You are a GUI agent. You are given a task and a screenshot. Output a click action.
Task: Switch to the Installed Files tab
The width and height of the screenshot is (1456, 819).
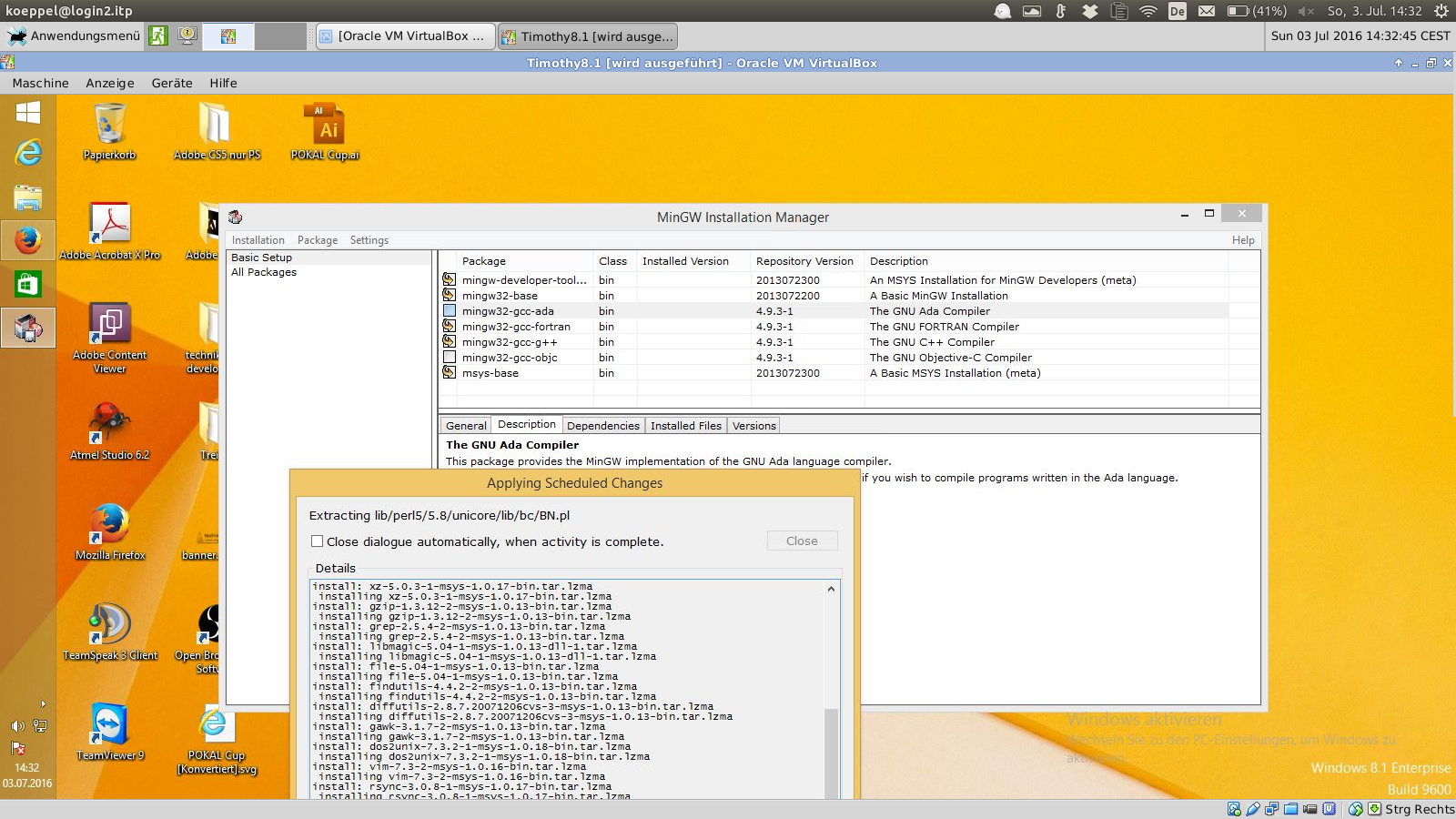(686, 426)
